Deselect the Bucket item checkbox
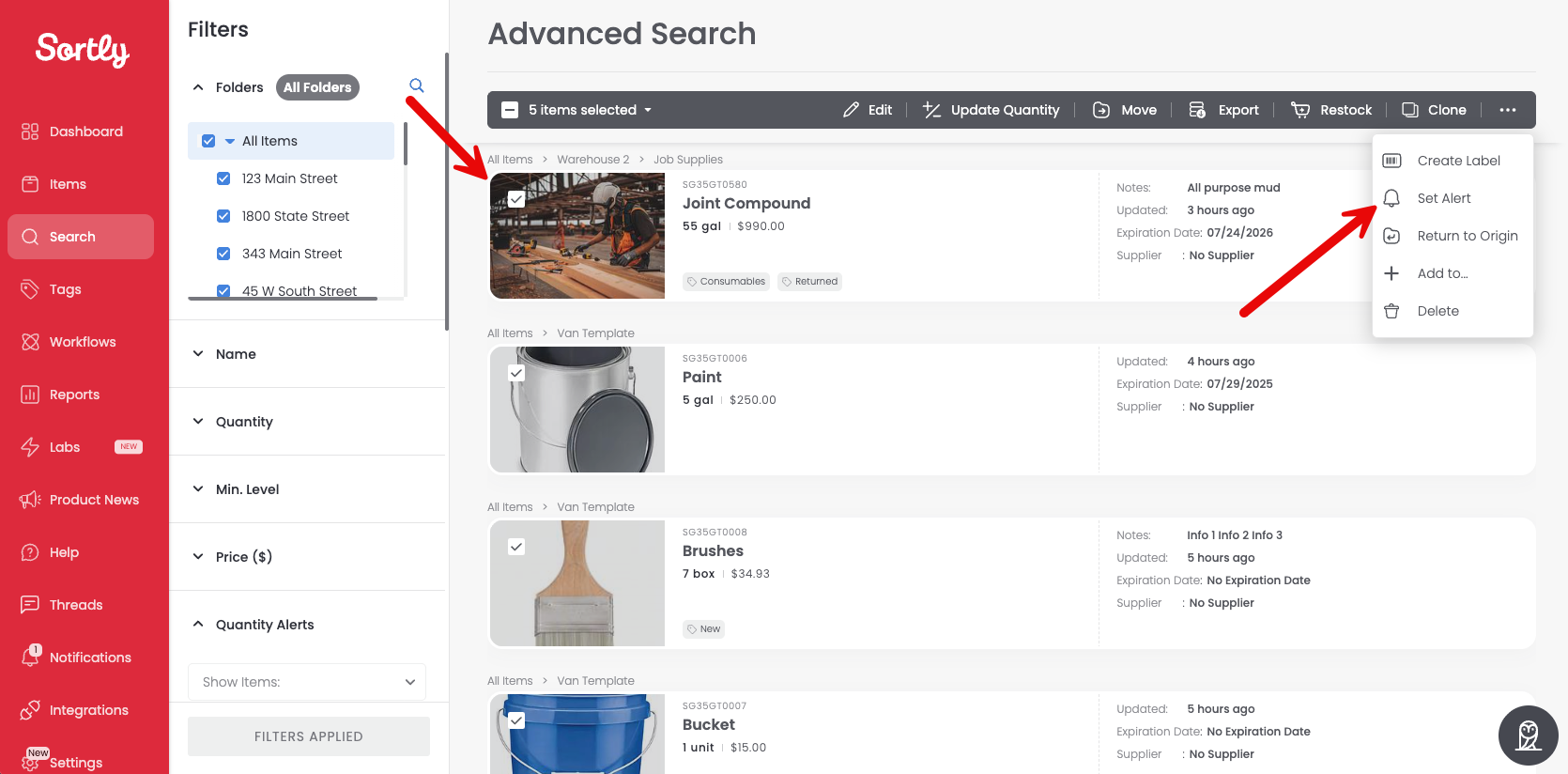1568x774 pixels. click(516, 720)
